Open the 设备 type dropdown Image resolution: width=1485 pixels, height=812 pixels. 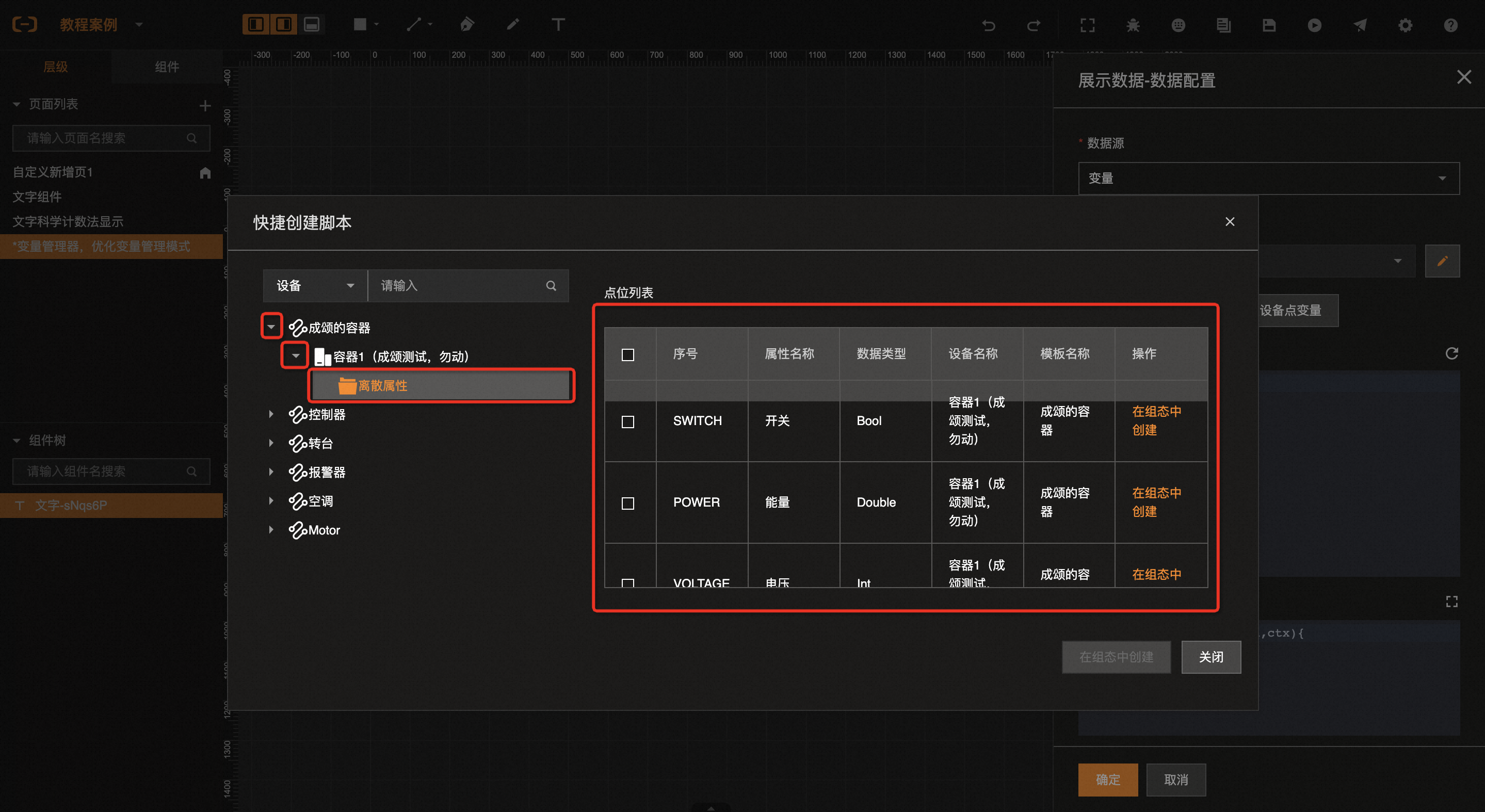pyautogui.click(x=315, y=286)
